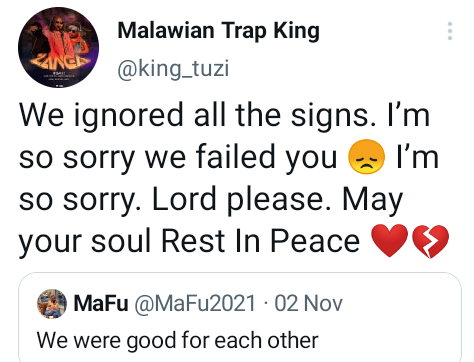Click the "your soul" text on last line

pyautogui.click(x=85, y=242)
